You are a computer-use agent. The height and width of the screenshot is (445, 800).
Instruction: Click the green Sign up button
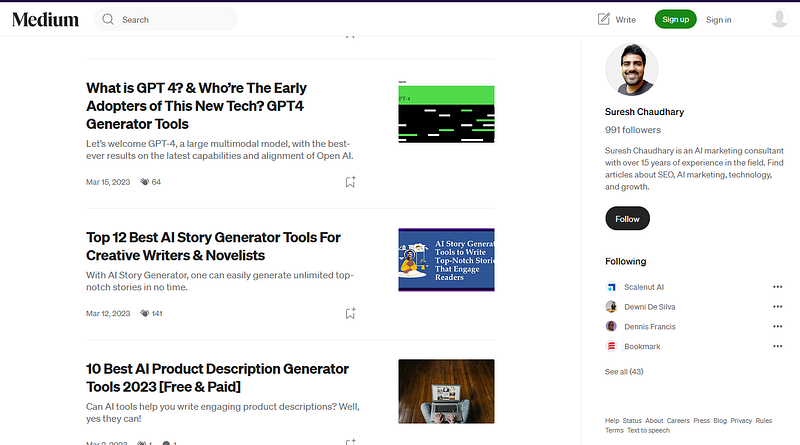click(x=676, y=19)
